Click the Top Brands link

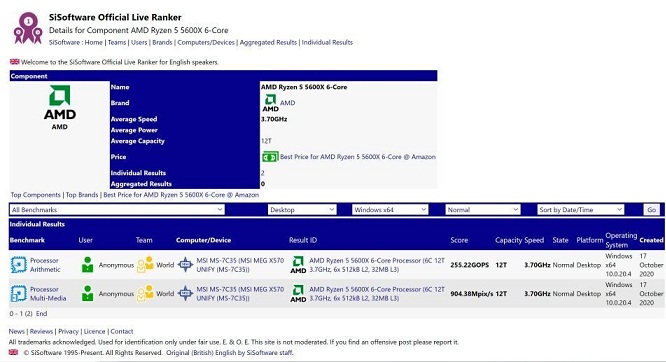[82, 195]
